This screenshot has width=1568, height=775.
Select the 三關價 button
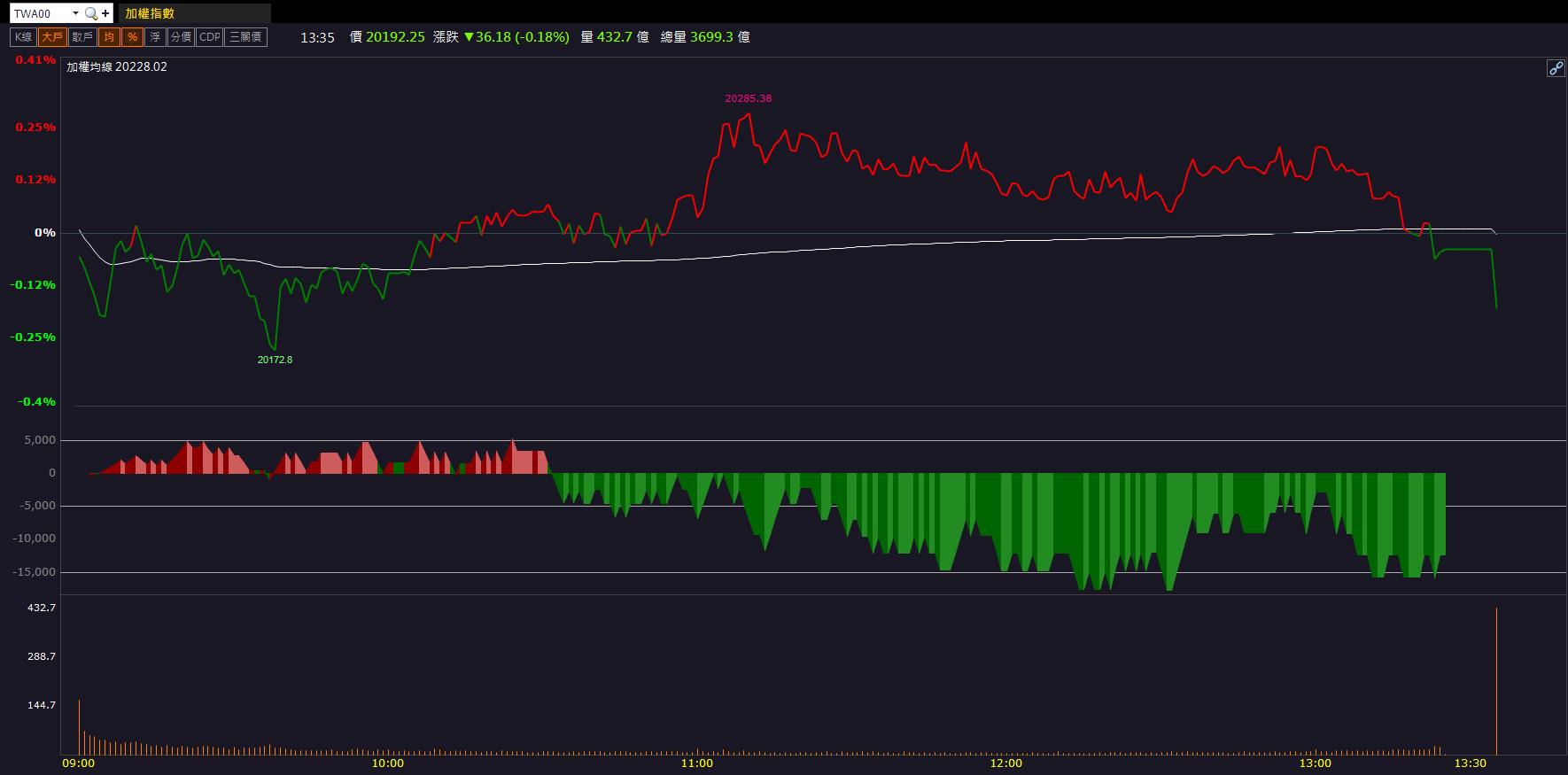coord(245,37)
